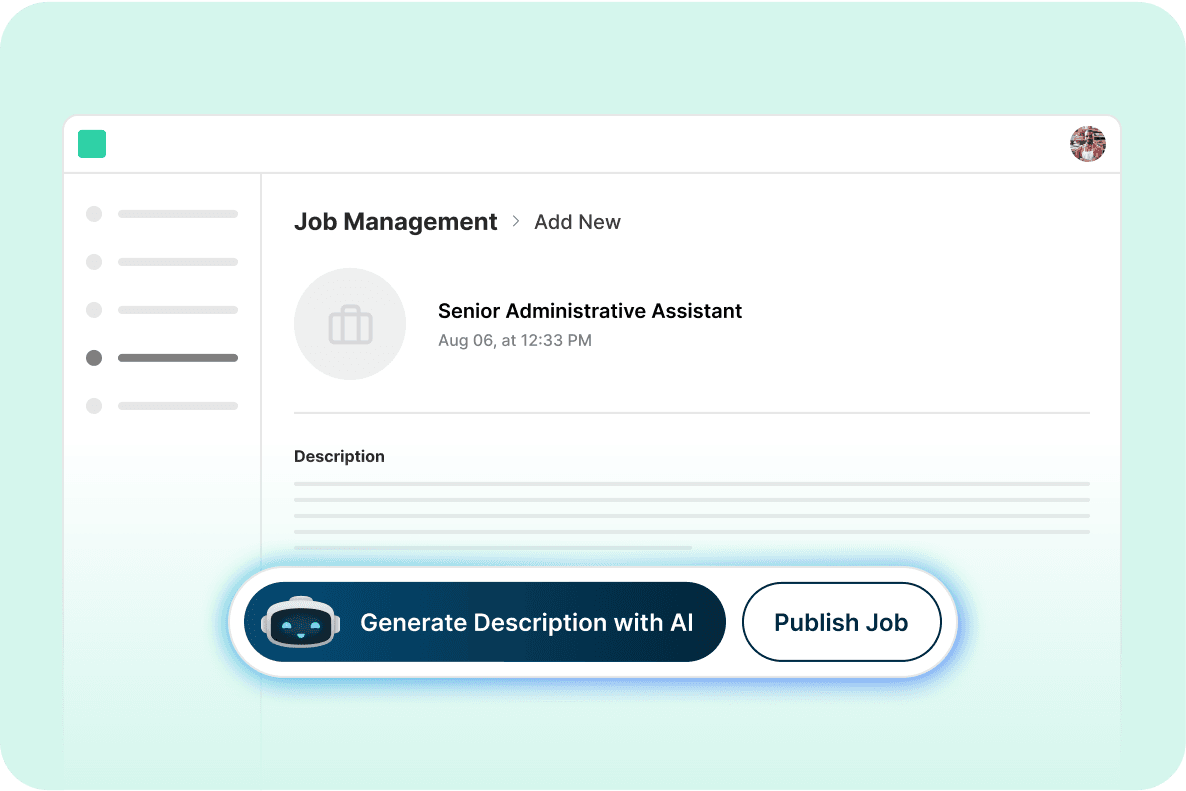Image resolution: width=1186 pixels, height=791 pixels.
Task: Open the highlighted active sidebar item
Action: (x=178, y=358)
